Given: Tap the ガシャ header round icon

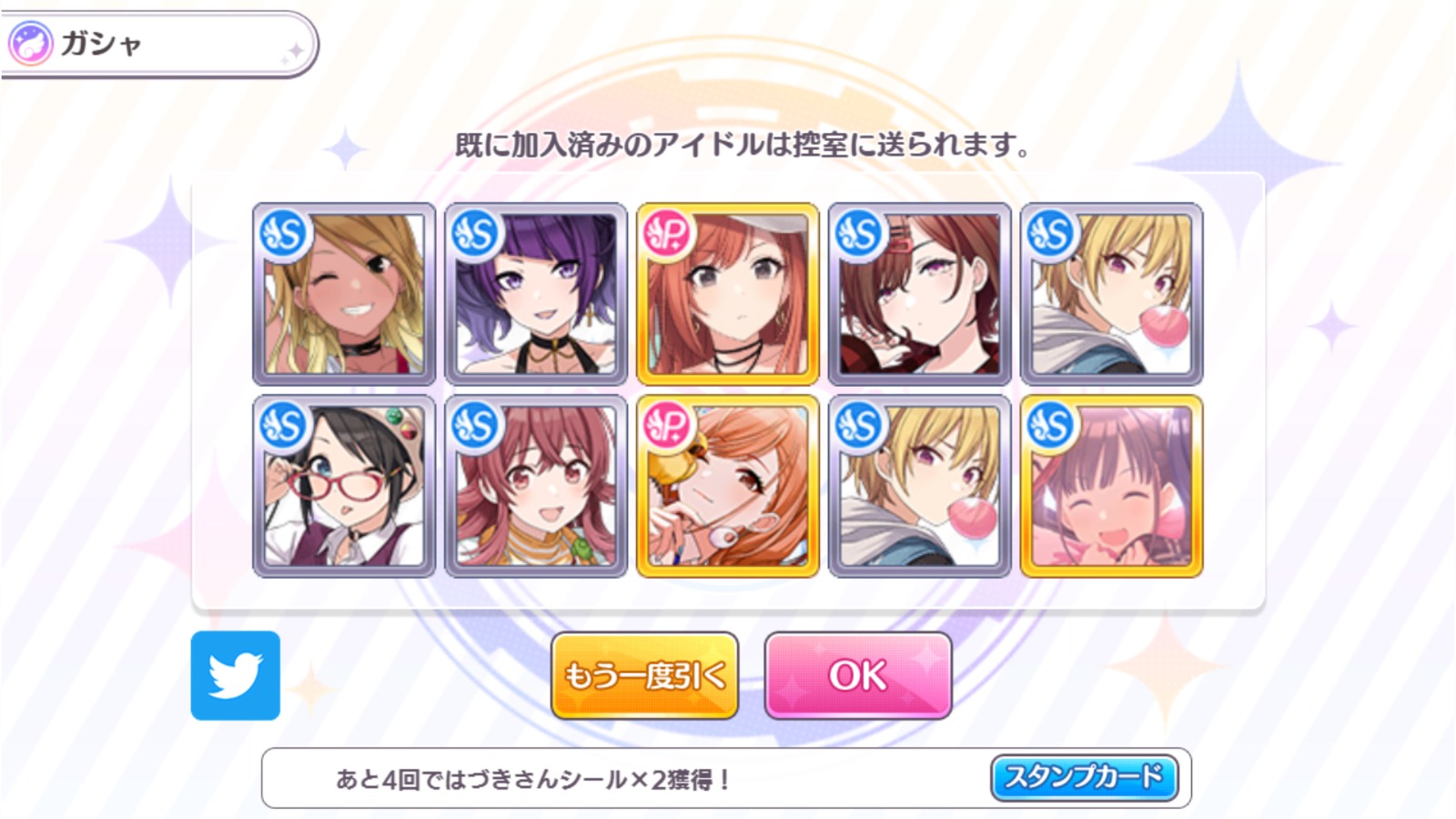Looking at the screenshot, I should tap(31, 44).
